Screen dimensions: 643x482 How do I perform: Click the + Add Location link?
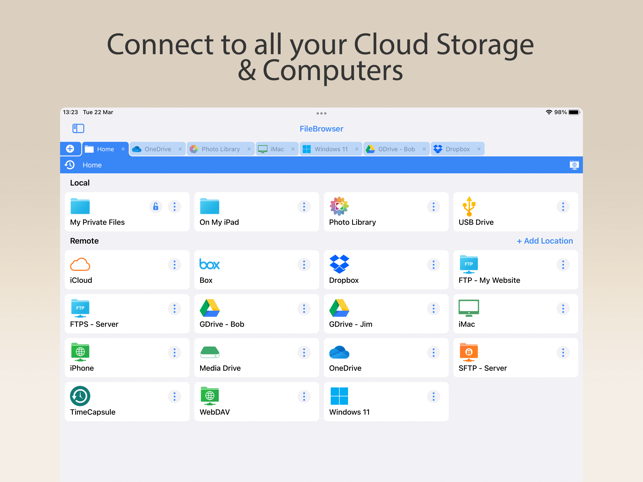[545, 241]
